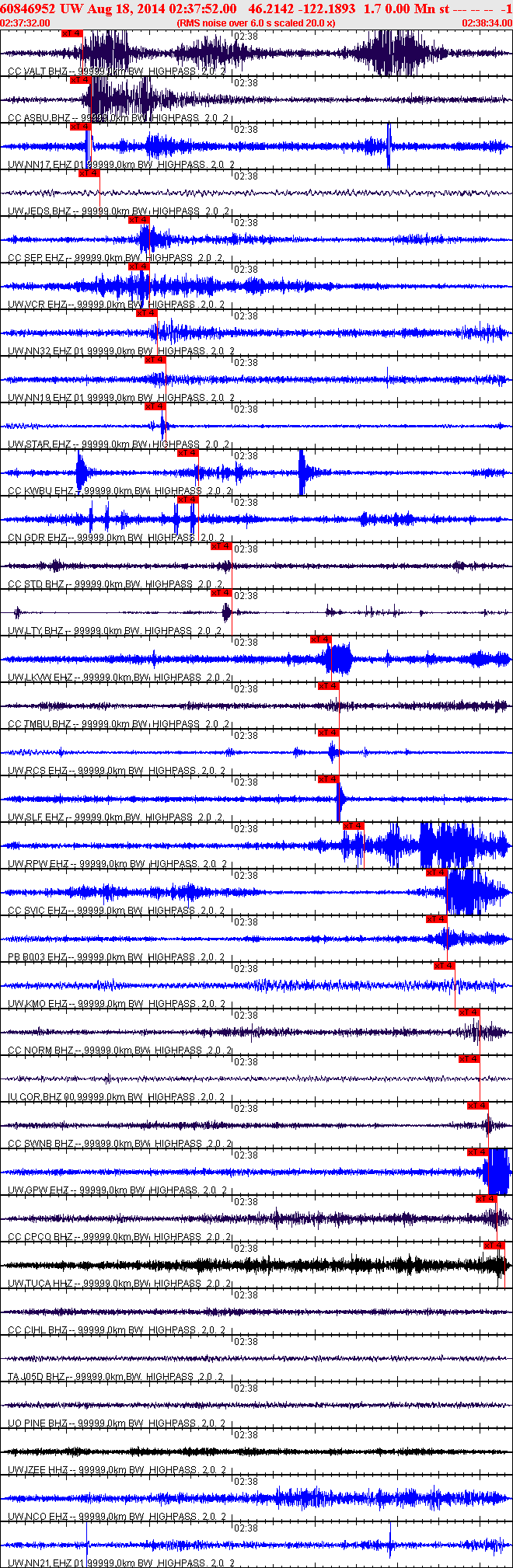513x1568 pixels.
Task: Select the CC VALT BHZ station label
Action: (117, 71)
